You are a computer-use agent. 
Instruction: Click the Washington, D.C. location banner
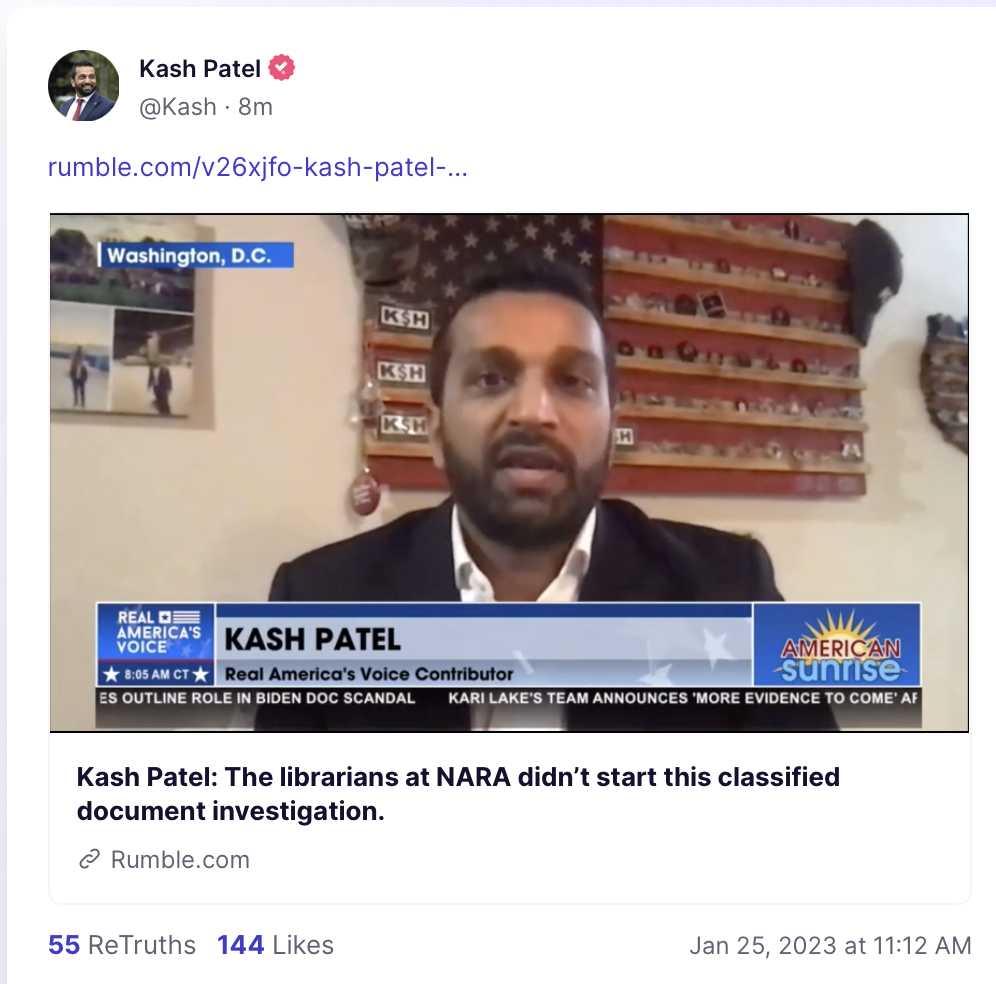[196, 255]
